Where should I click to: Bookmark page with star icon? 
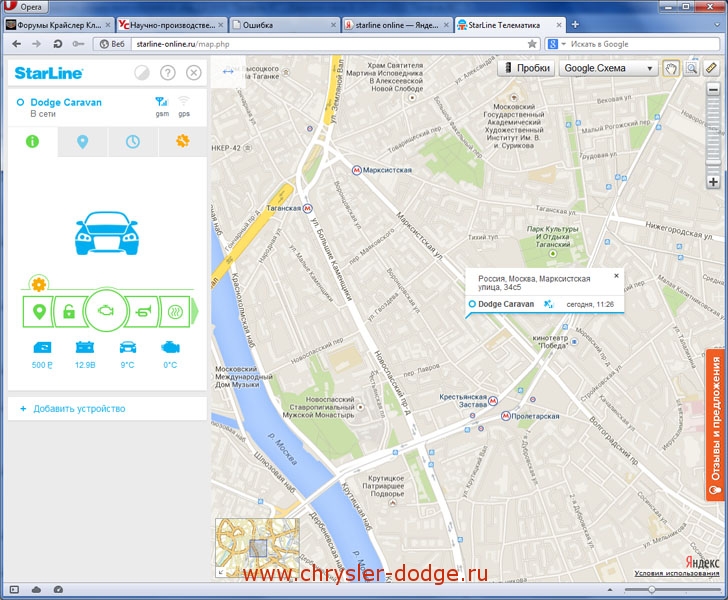[532, 44]
